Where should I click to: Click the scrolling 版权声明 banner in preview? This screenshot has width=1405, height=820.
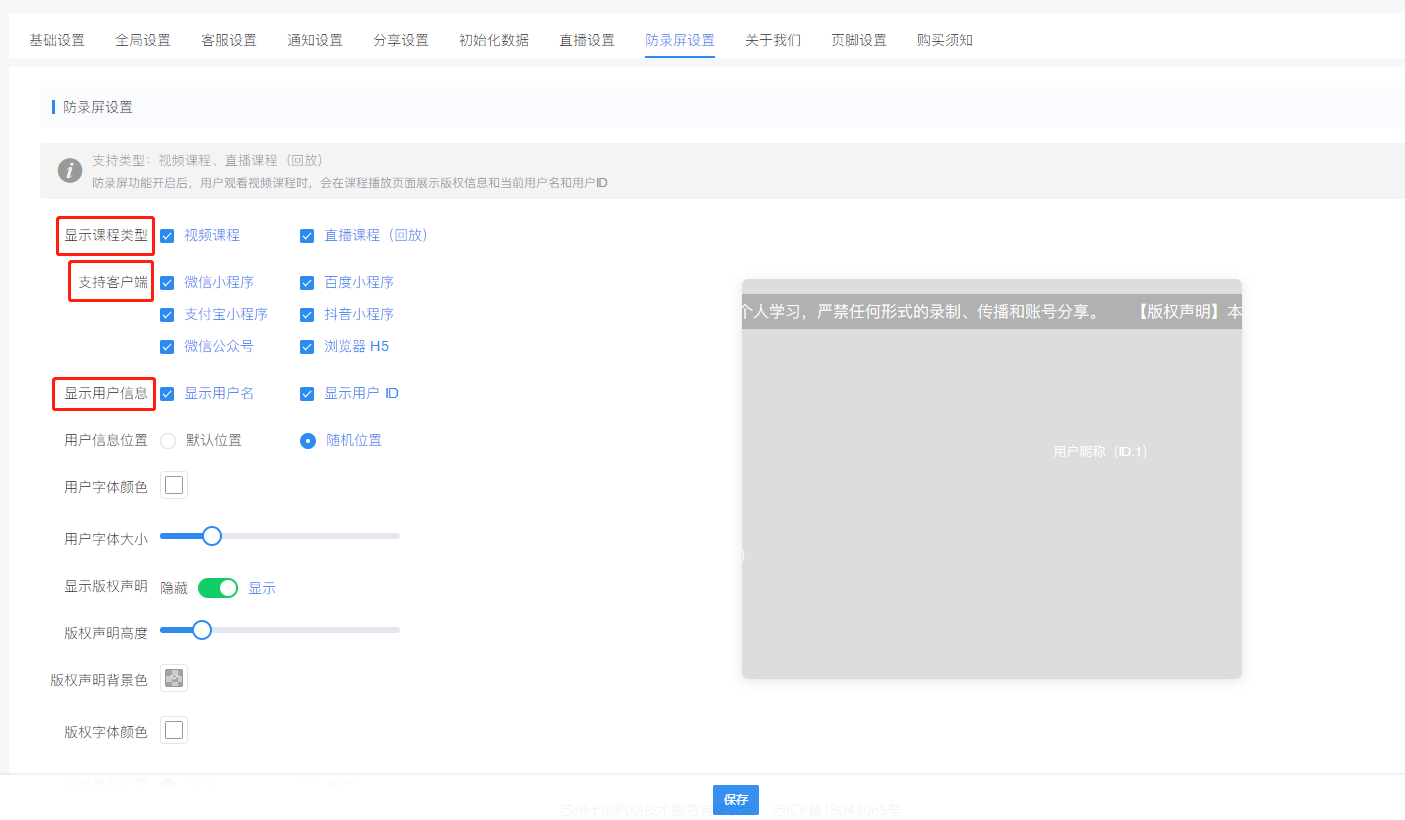(992, 312)
